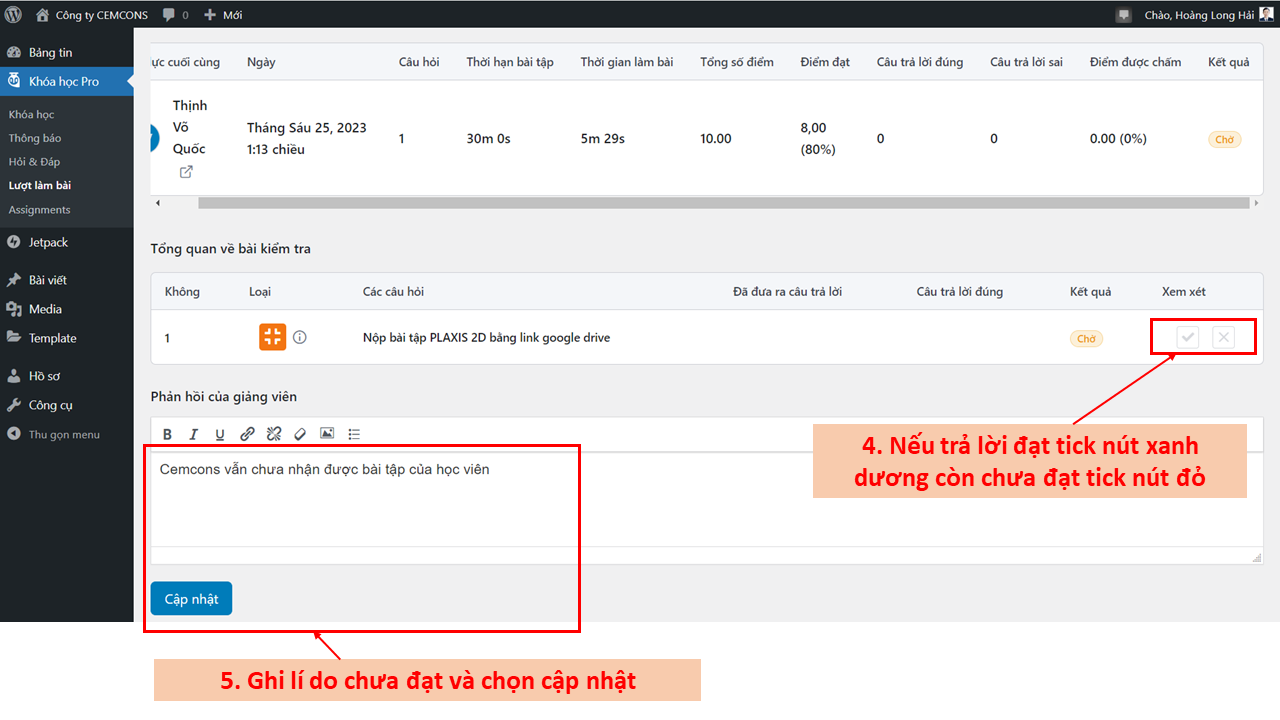Open the WordPress logo menu
Viewport: 1280px width, 720px height.
pos(14,15)
